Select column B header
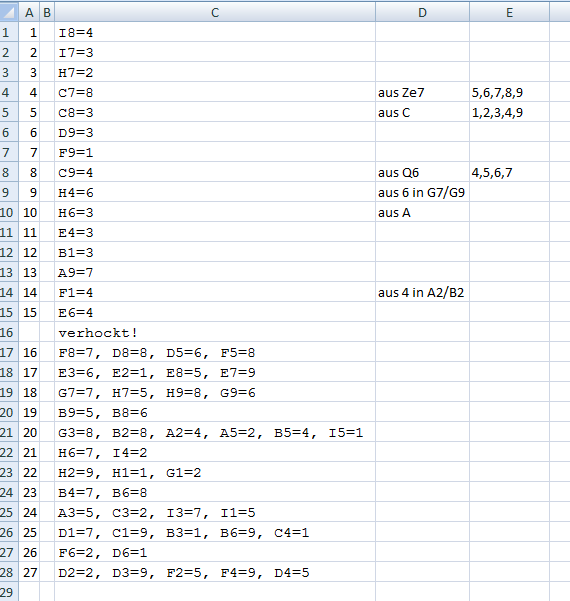Screen dimensions: 570x601 point(47,12)
